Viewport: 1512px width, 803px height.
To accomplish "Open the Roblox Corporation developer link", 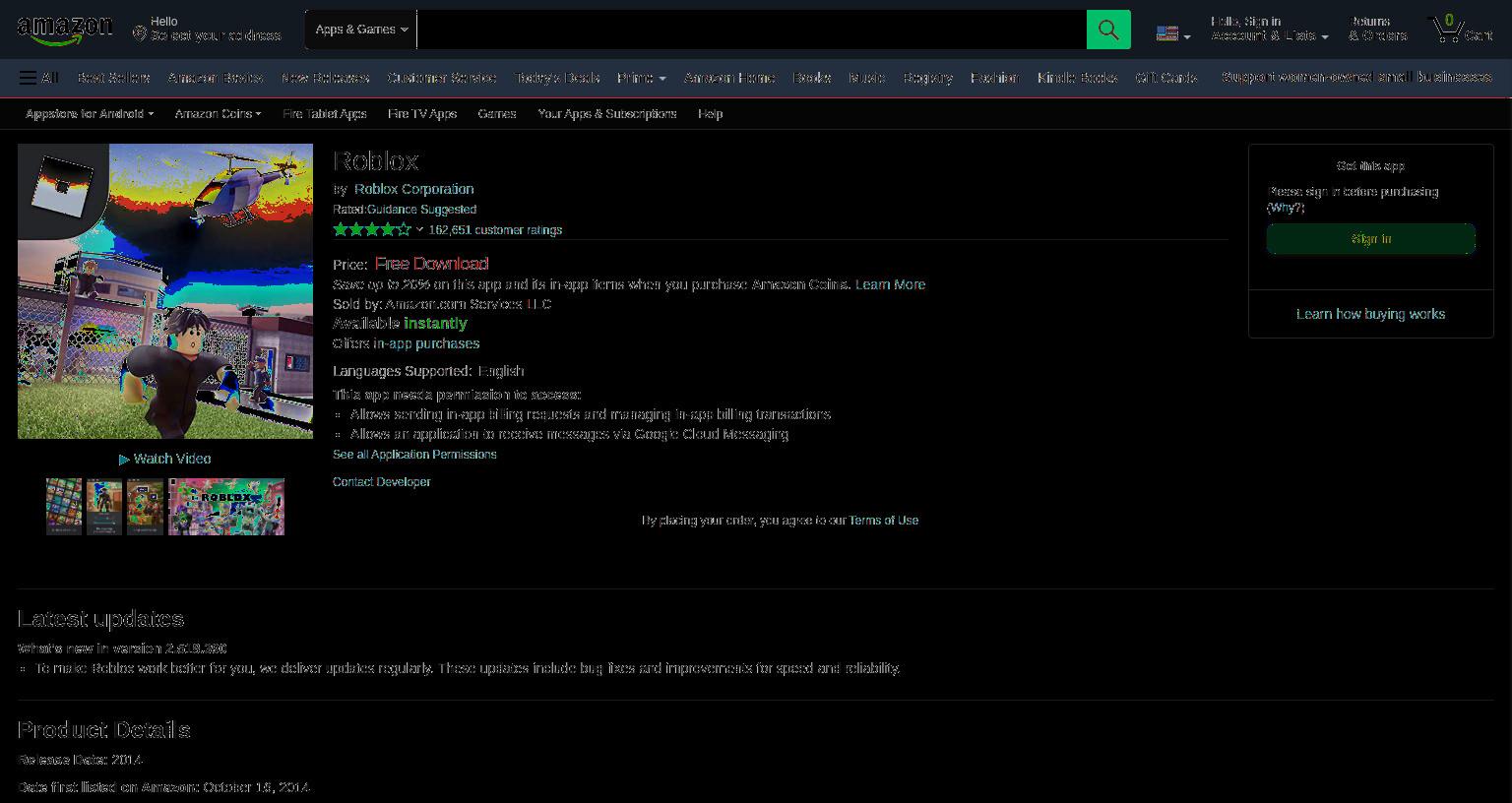I will click(414, 189).
